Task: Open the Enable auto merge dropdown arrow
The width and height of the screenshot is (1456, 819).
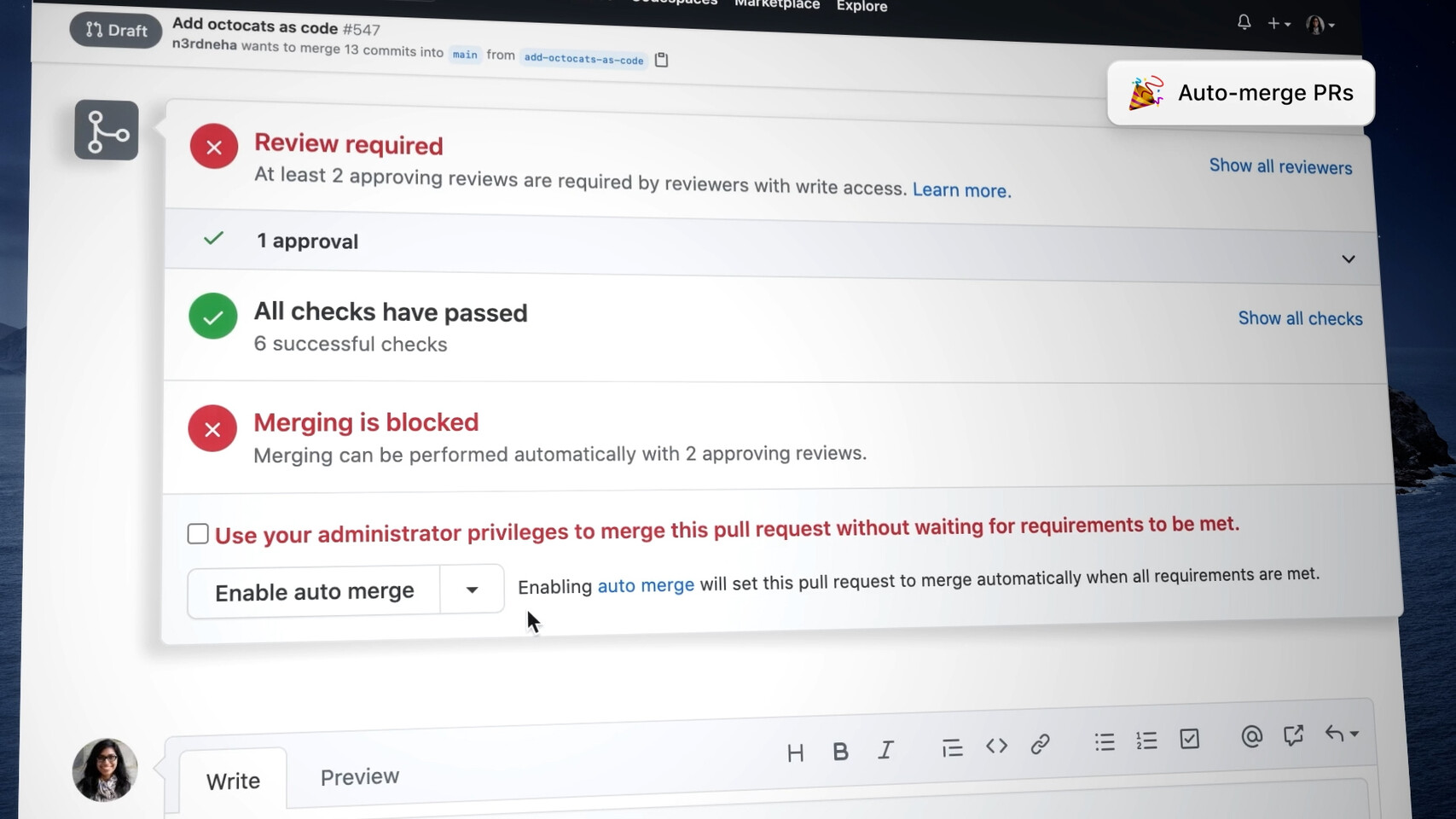Action: [x=472, y=590]
